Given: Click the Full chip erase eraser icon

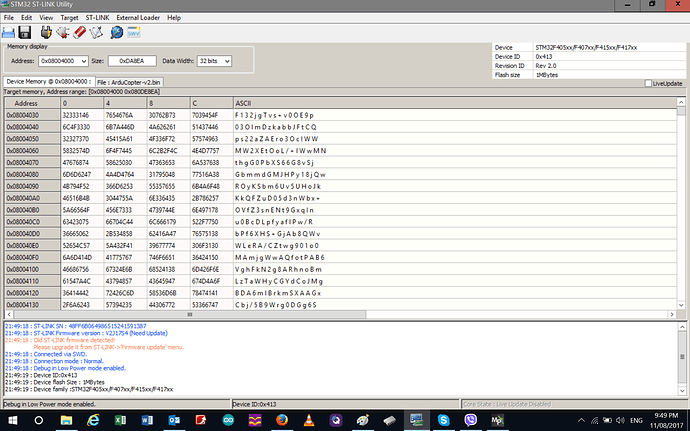Looking at the screenshot, I should [79, 33].
